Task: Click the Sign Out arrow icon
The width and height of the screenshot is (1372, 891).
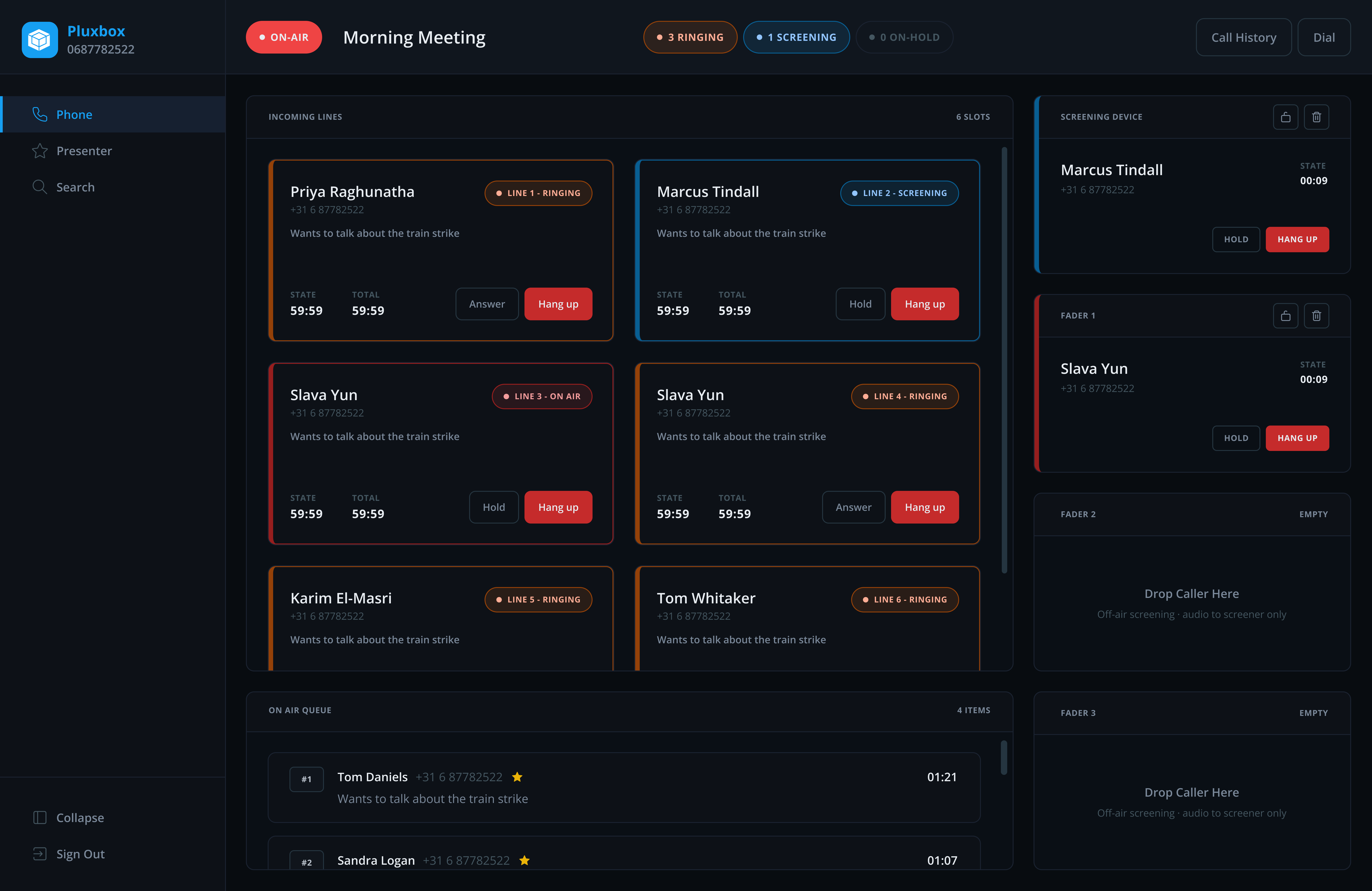Action: click(40, 854)
